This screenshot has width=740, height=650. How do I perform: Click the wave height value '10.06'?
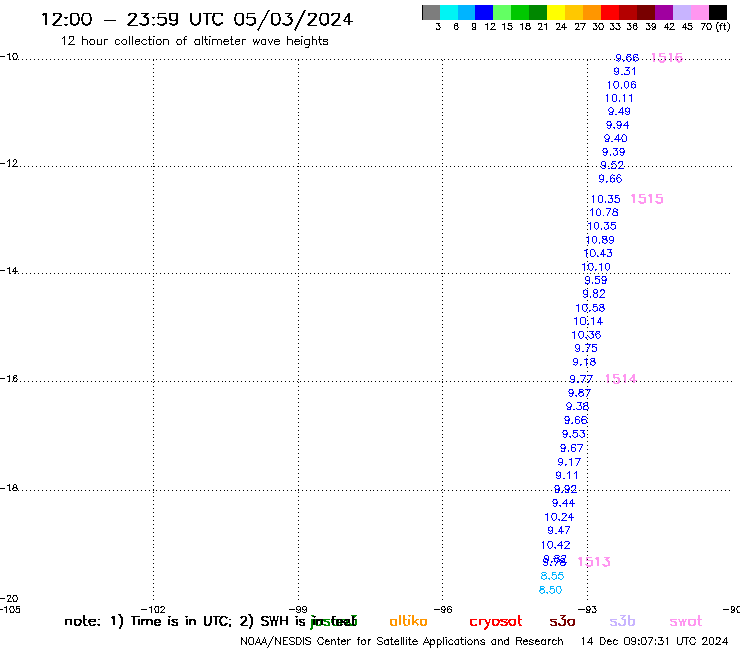622,85
